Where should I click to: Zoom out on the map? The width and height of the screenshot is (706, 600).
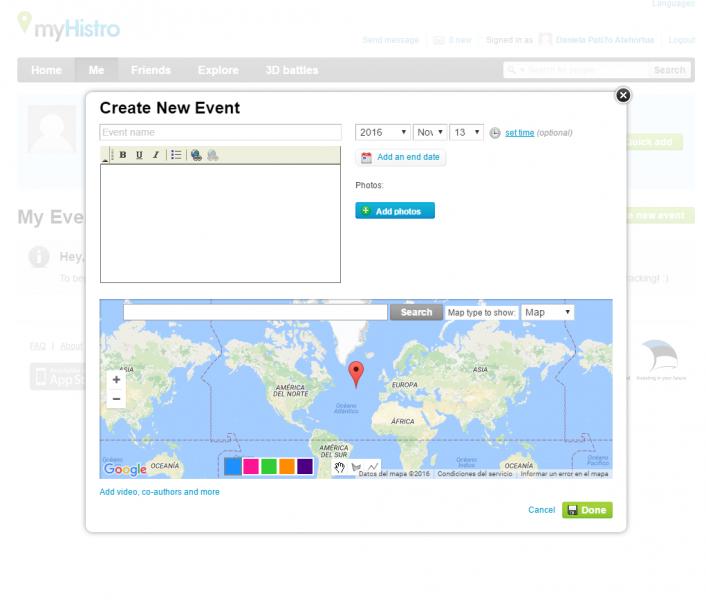coord(116,399)
